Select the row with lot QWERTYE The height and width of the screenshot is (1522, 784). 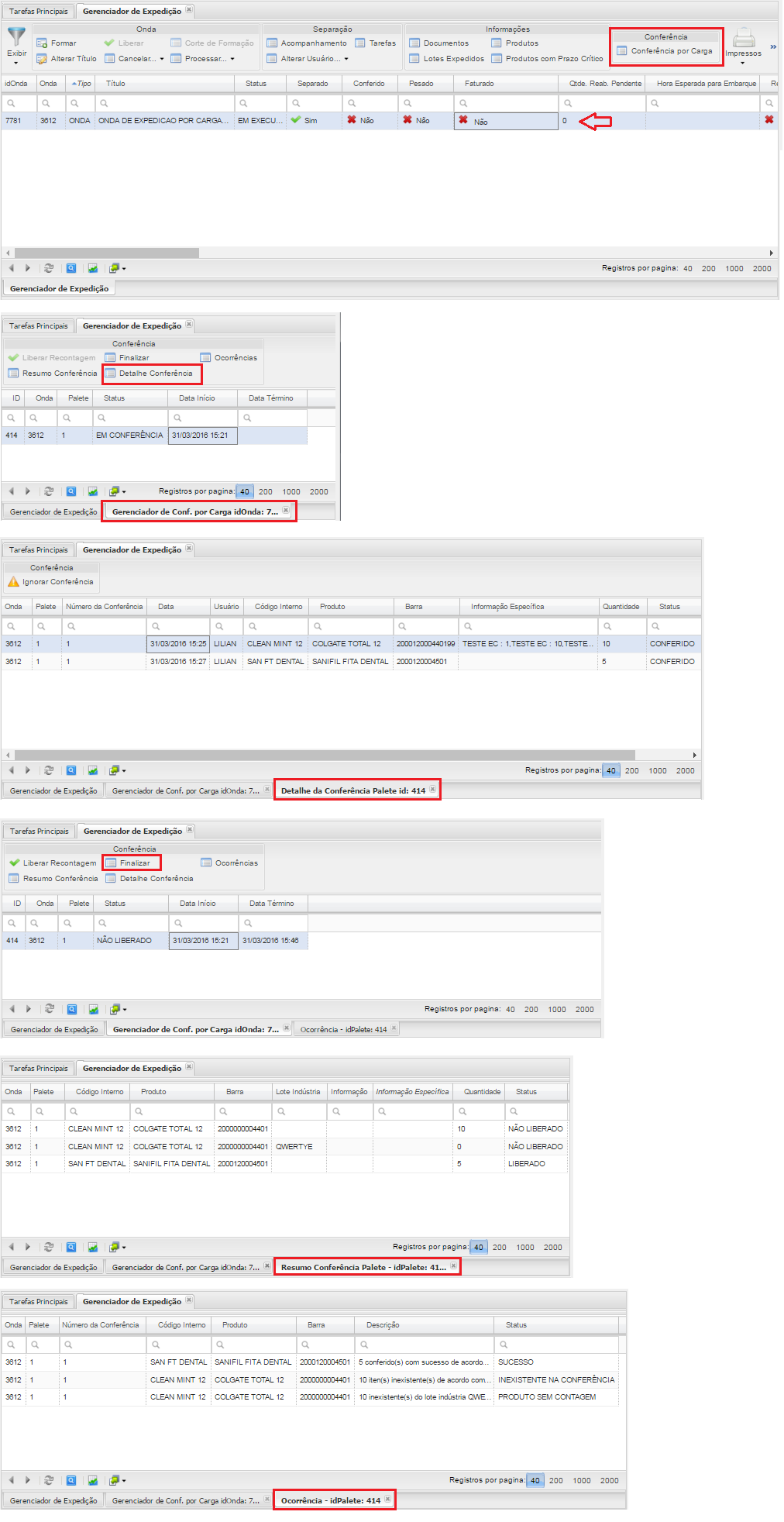[x=285, y=1147]
